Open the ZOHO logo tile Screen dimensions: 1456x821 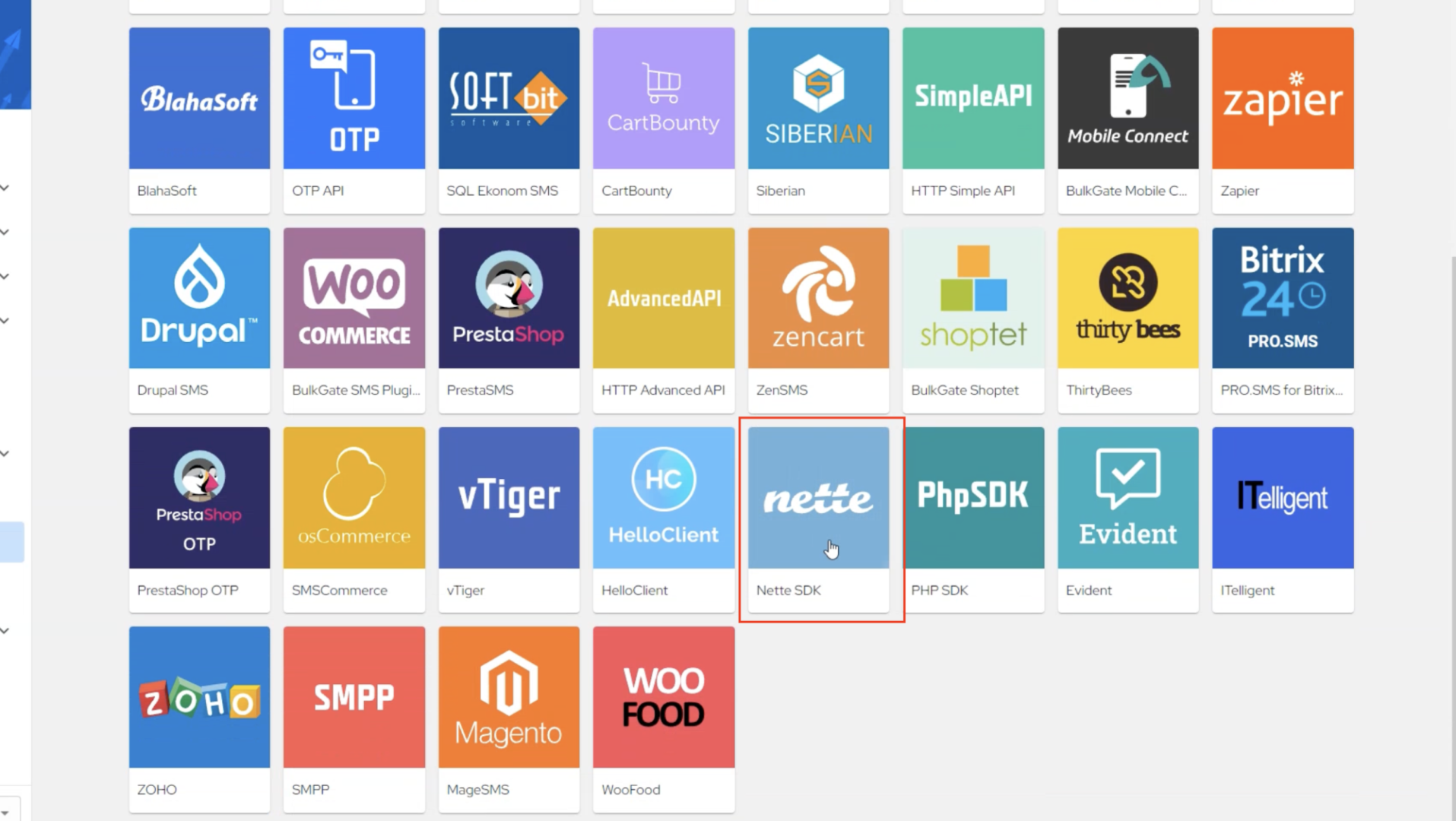point(199,697)
